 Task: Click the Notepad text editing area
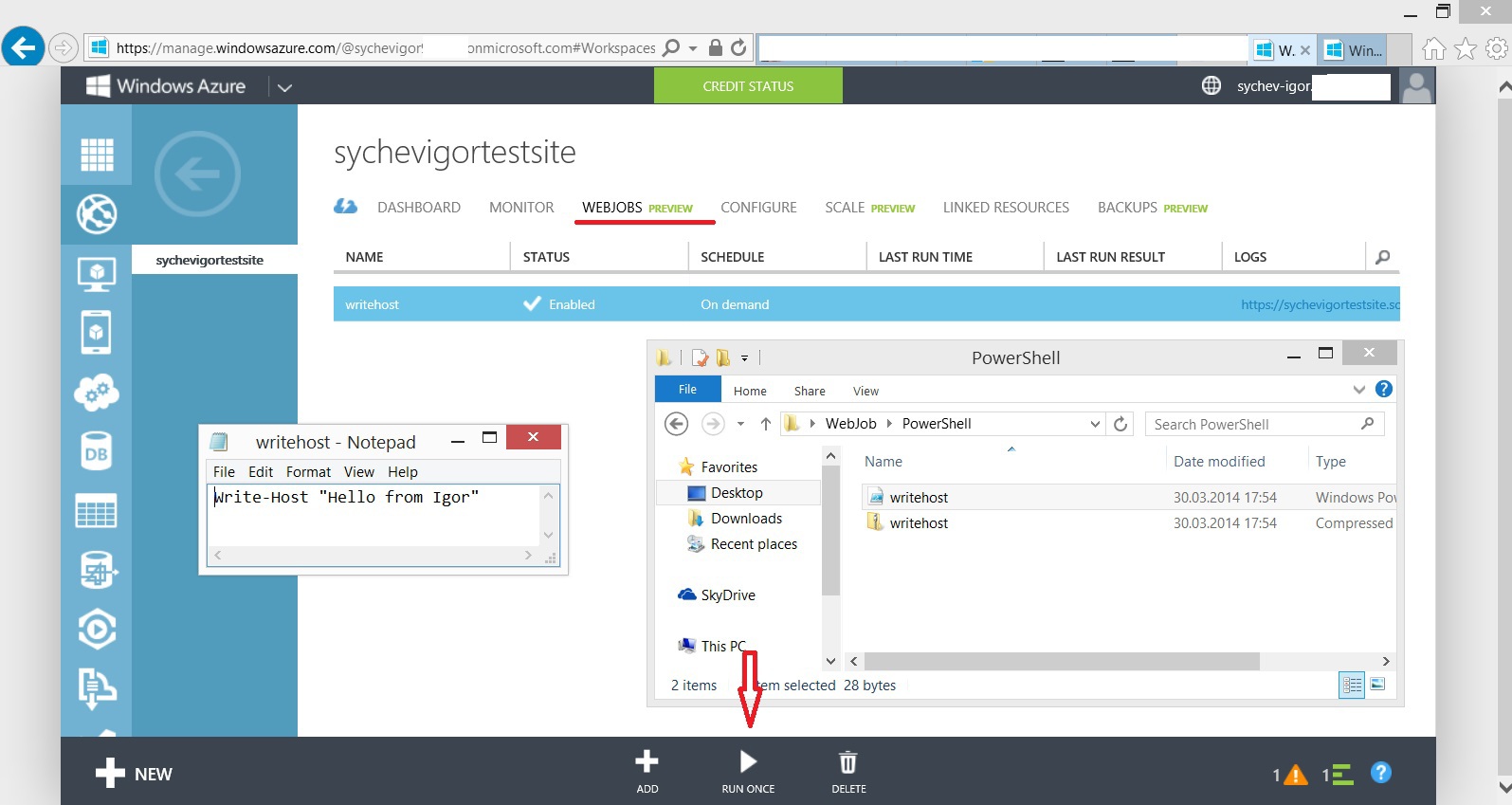point(374,515)
